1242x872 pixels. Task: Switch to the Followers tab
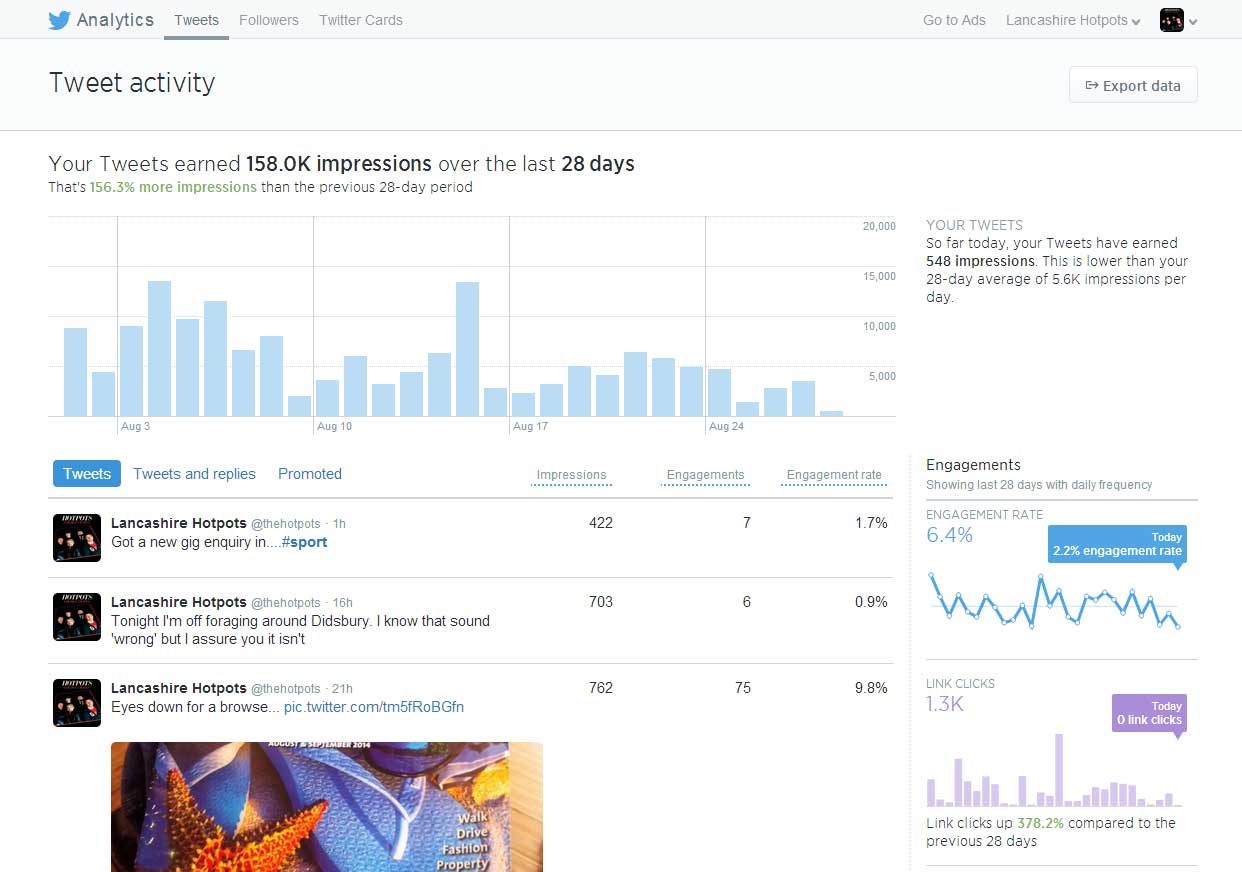pos(268,20)
